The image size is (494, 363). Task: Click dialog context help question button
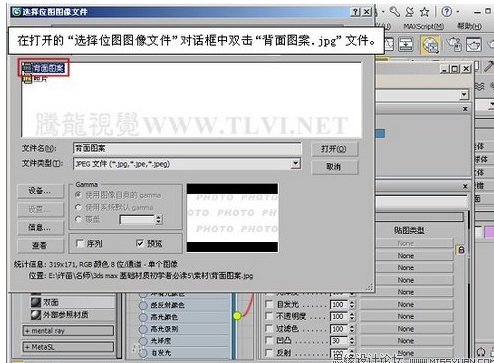356,12
